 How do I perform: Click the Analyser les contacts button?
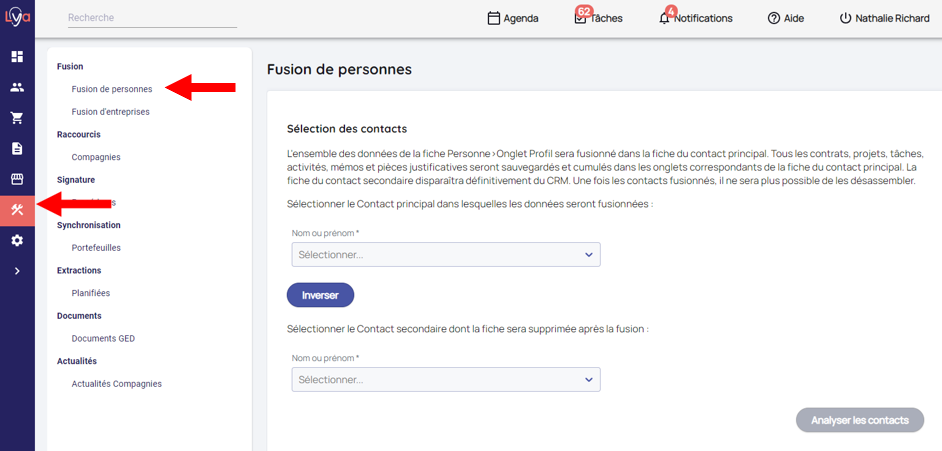(x=859, y=420)
